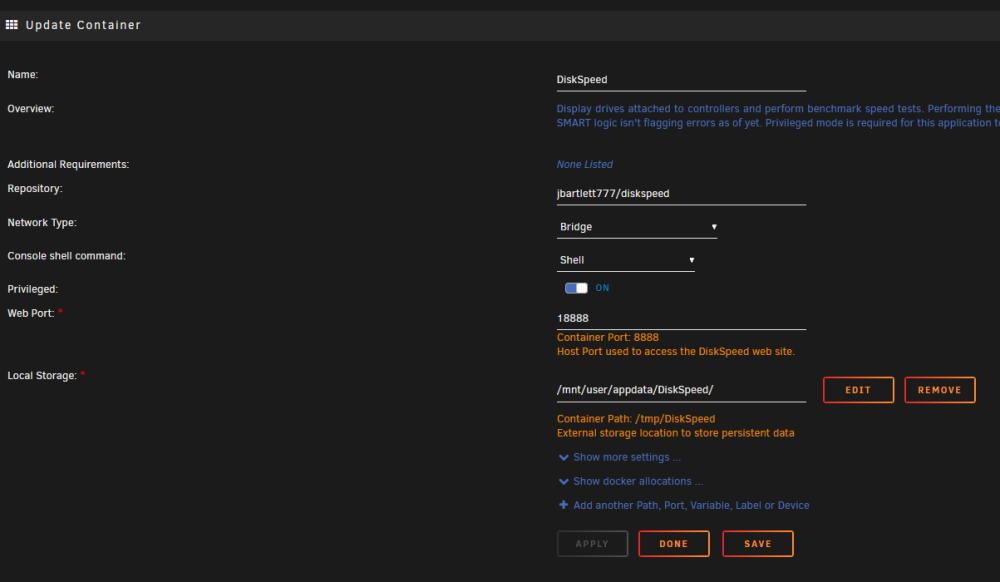Image resolution: width=1000 pixels, height=582 pixels.
Task: Click Add another Path, Port, Variable link
Action: tap(691, 505)
